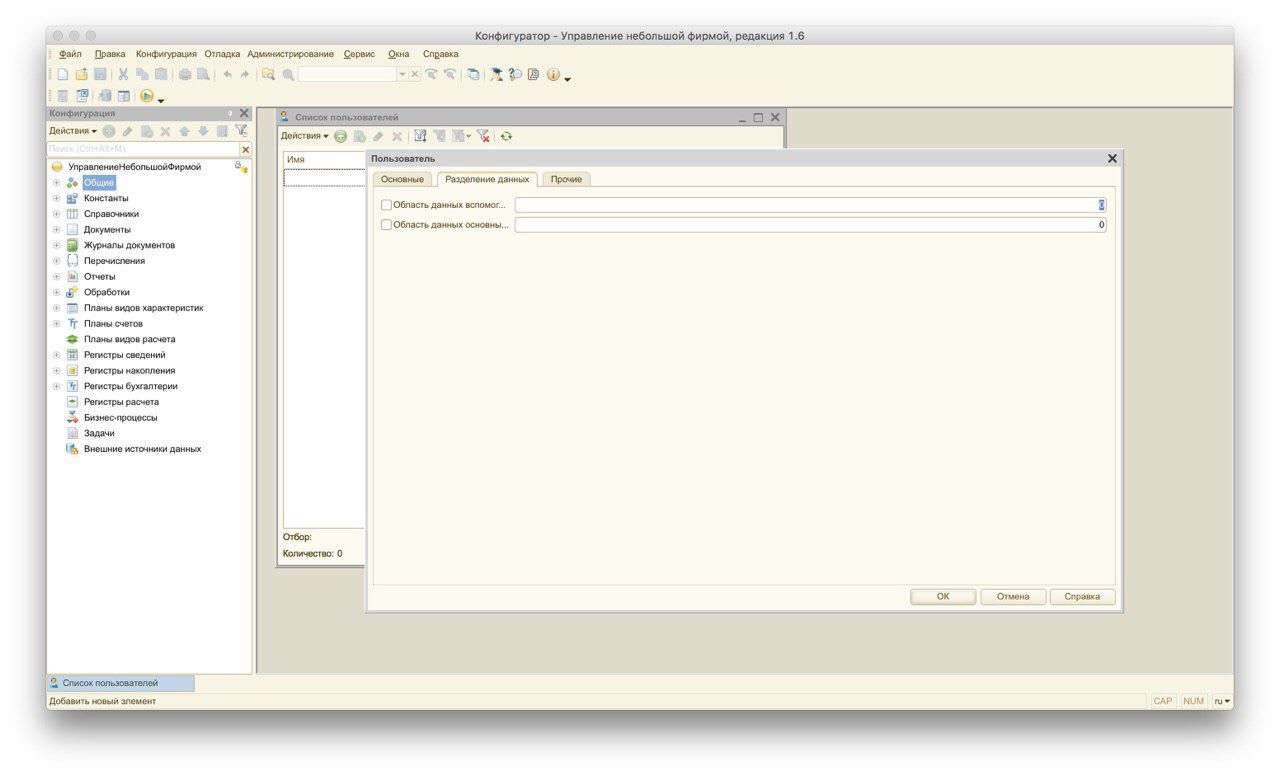Click the Справочники catalog icon
Screen dimensions: 1280x776
(72, 214)
